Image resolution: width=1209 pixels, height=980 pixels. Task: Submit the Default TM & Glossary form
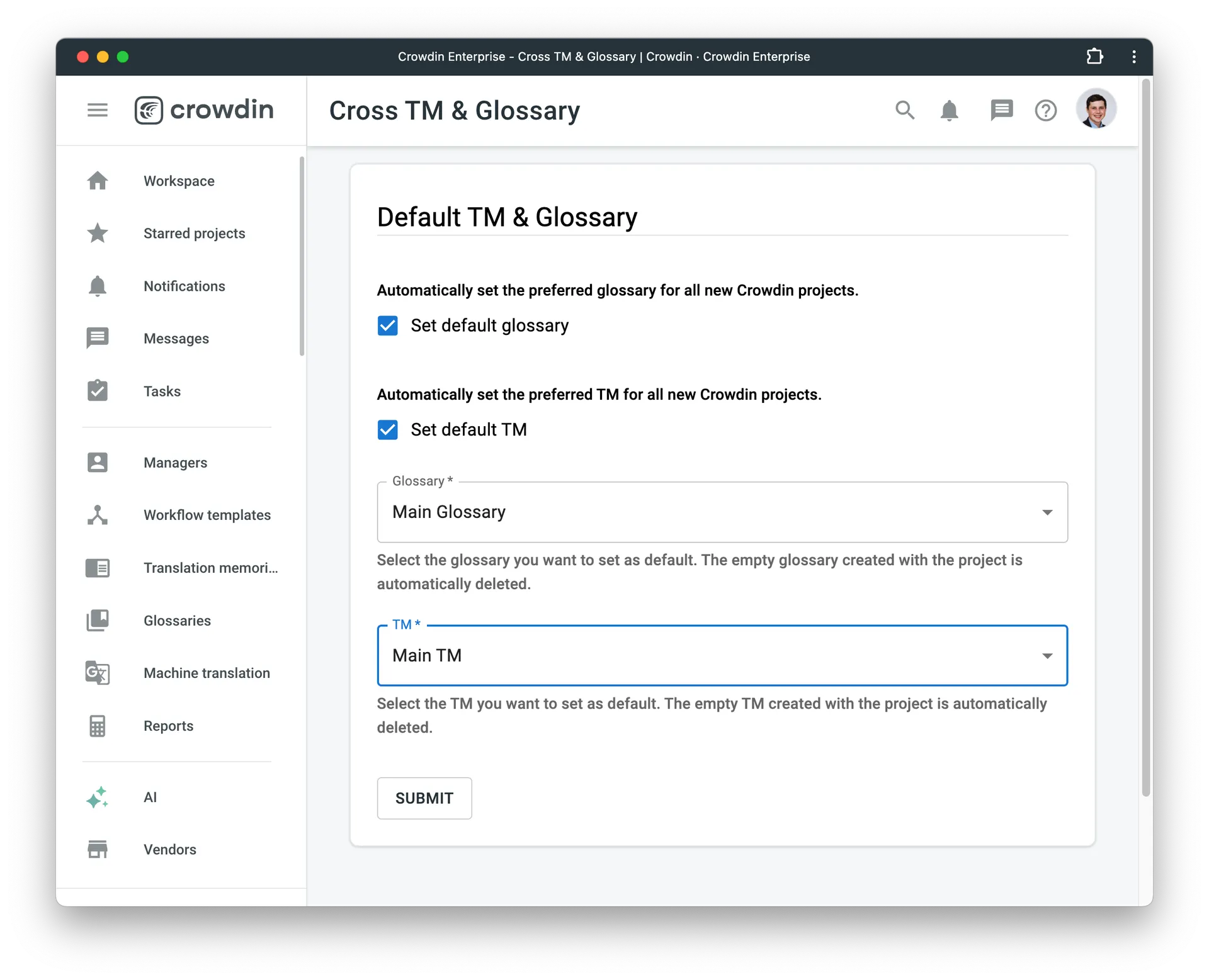pos(423,797)
